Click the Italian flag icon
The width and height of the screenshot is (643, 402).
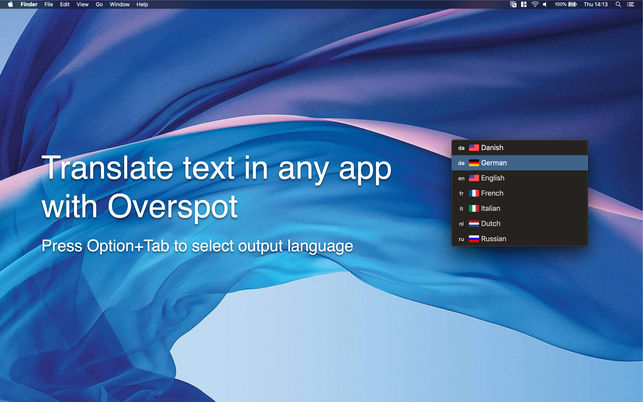point(474,208)
